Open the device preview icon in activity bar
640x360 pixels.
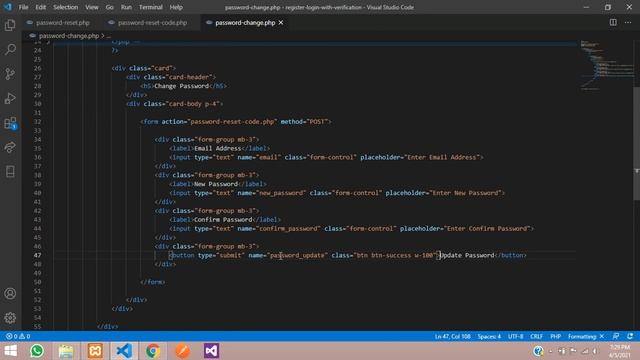tap(10, 171)
